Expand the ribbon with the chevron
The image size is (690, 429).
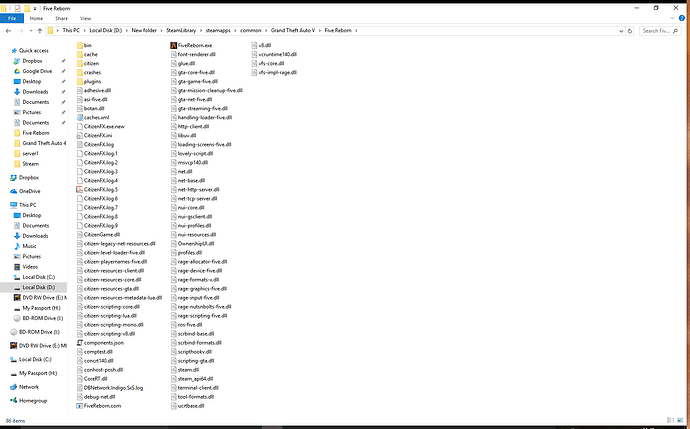pyautogui.click(x=672, y=18)
